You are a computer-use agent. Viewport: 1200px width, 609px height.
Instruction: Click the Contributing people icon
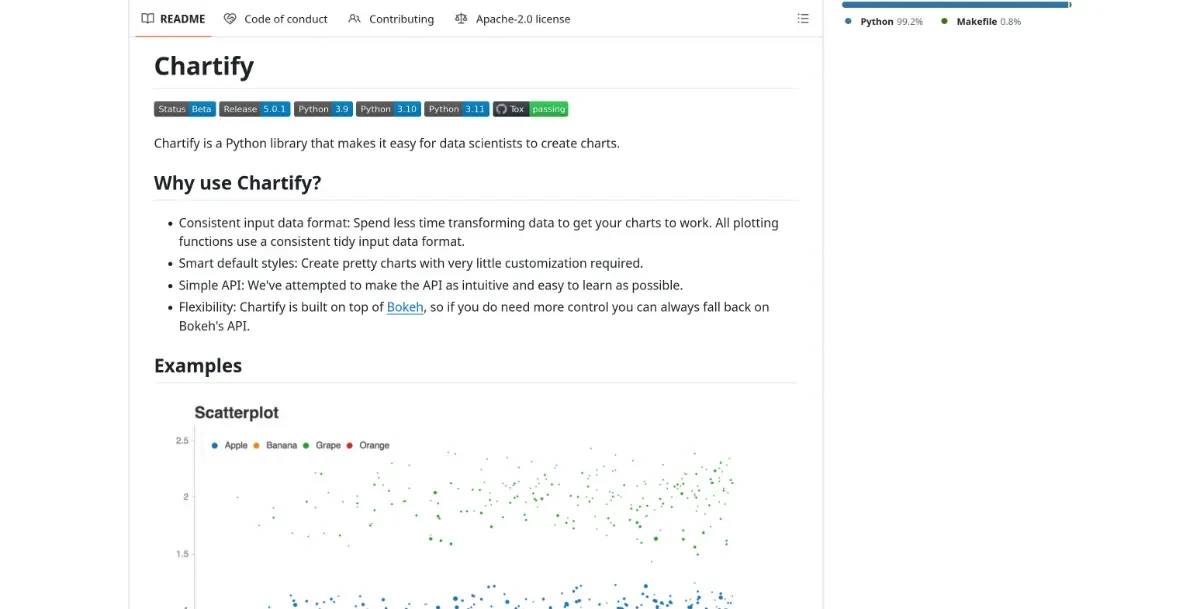(x=354, y=19)
